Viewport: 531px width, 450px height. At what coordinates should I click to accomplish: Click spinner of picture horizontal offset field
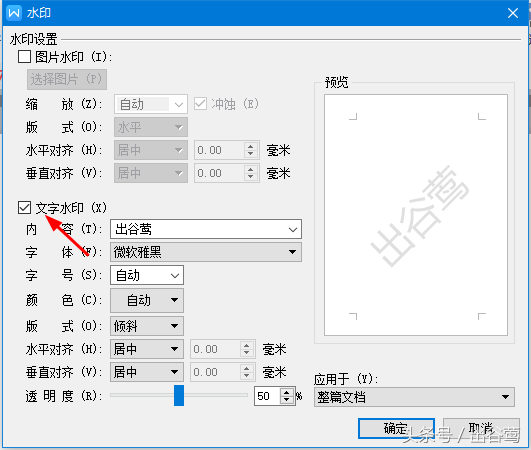point(251,150)
